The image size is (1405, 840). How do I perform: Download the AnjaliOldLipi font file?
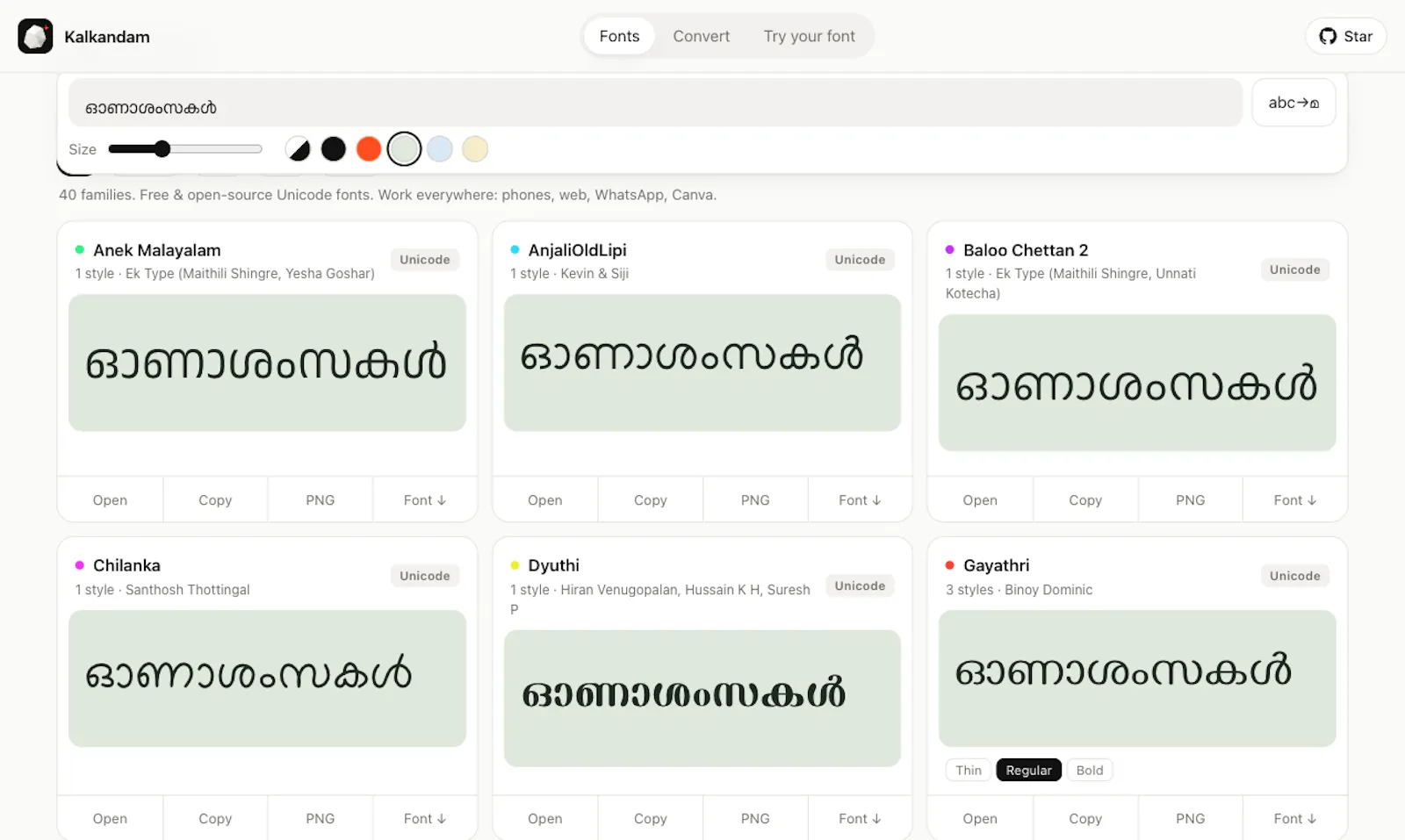coord(860,500)
